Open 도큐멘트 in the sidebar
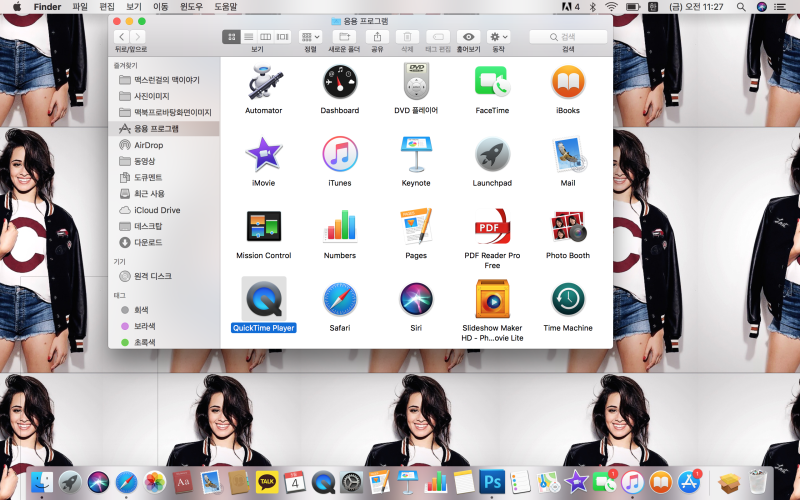The height and width of the screenshot is (500, 800). click(x=164, y=178)
